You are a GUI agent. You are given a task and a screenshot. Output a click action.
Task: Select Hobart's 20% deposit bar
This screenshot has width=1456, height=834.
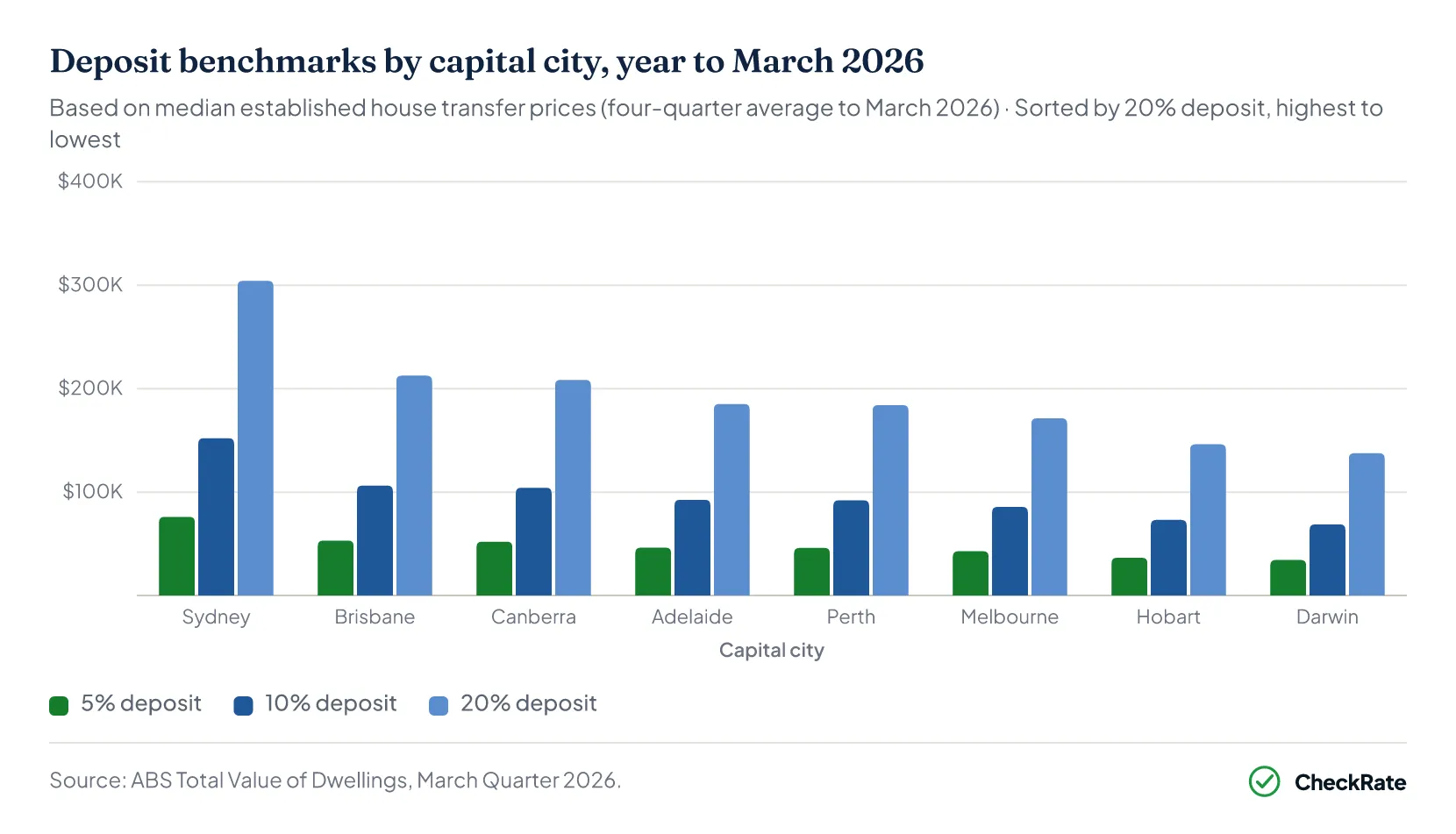1208,520
